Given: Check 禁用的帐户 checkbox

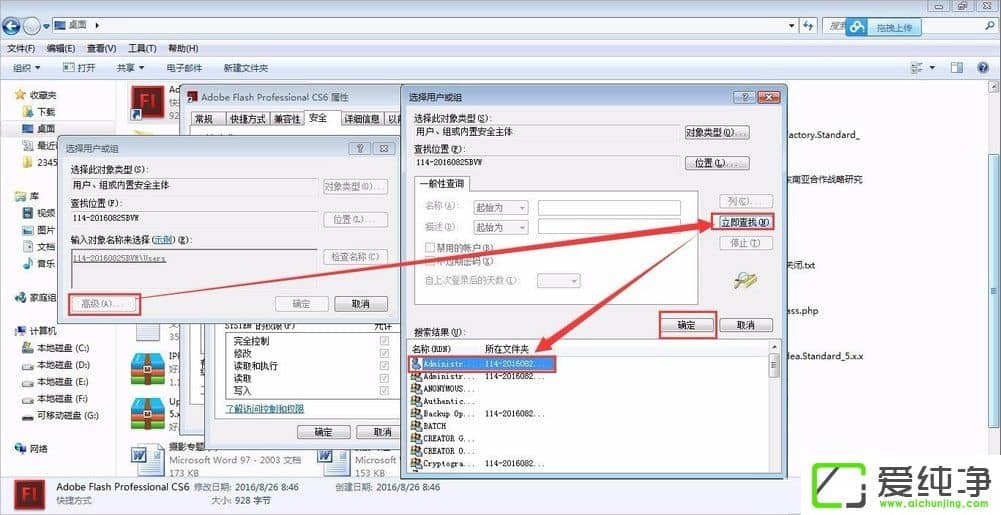Looking at the screenshot, I should click(x=430, y=247).
